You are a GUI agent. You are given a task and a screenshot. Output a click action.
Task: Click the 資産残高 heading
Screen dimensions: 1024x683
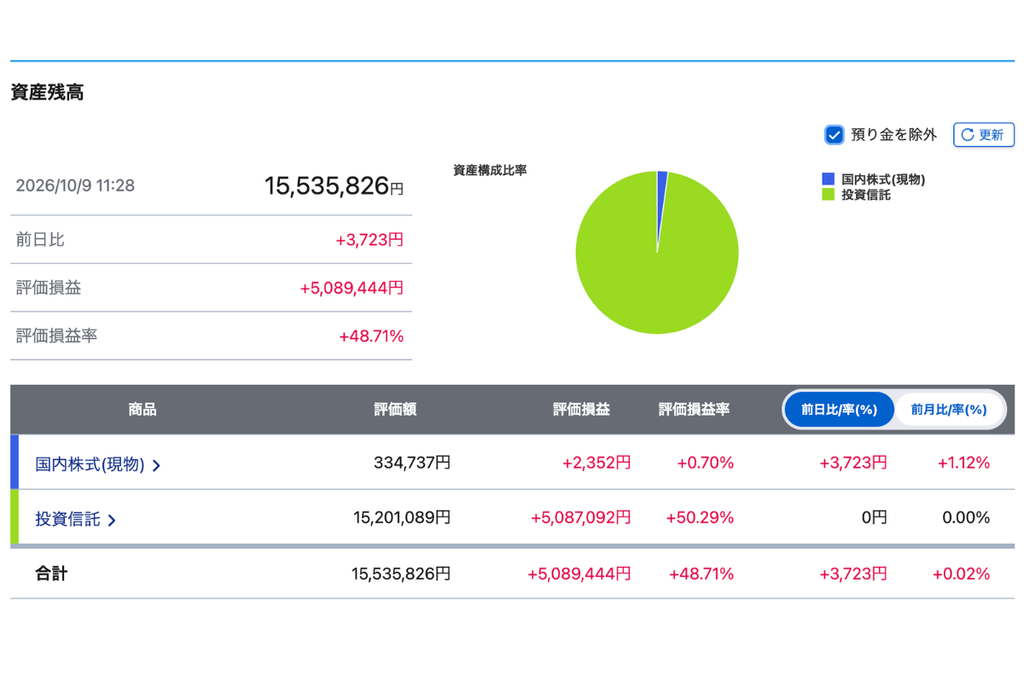pos(47,93)
